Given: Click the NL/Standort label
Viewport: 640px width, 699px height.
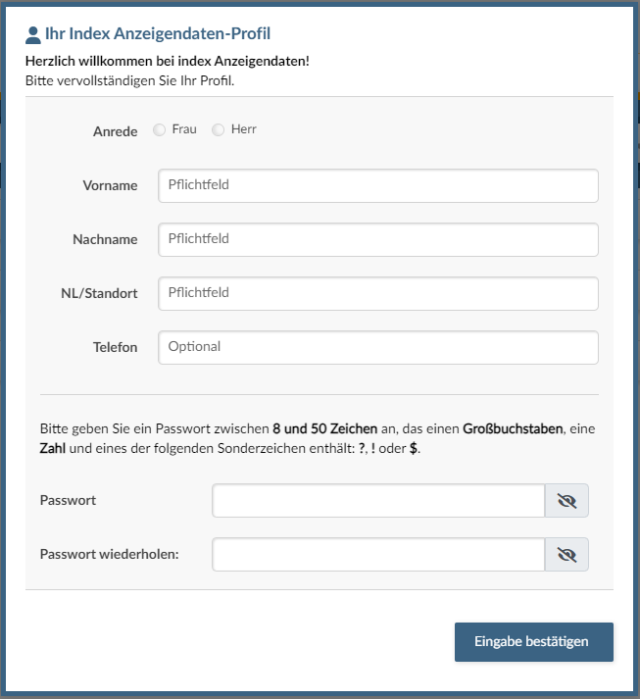Looking at the screenshot, I should (x=99, y=294).
